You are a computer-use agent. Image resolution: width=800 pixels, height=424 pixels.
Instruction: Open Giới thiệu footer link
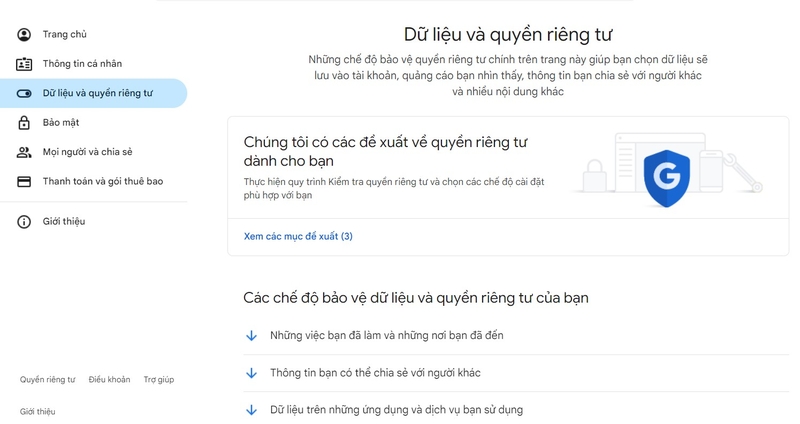click(x=38, y=411)
